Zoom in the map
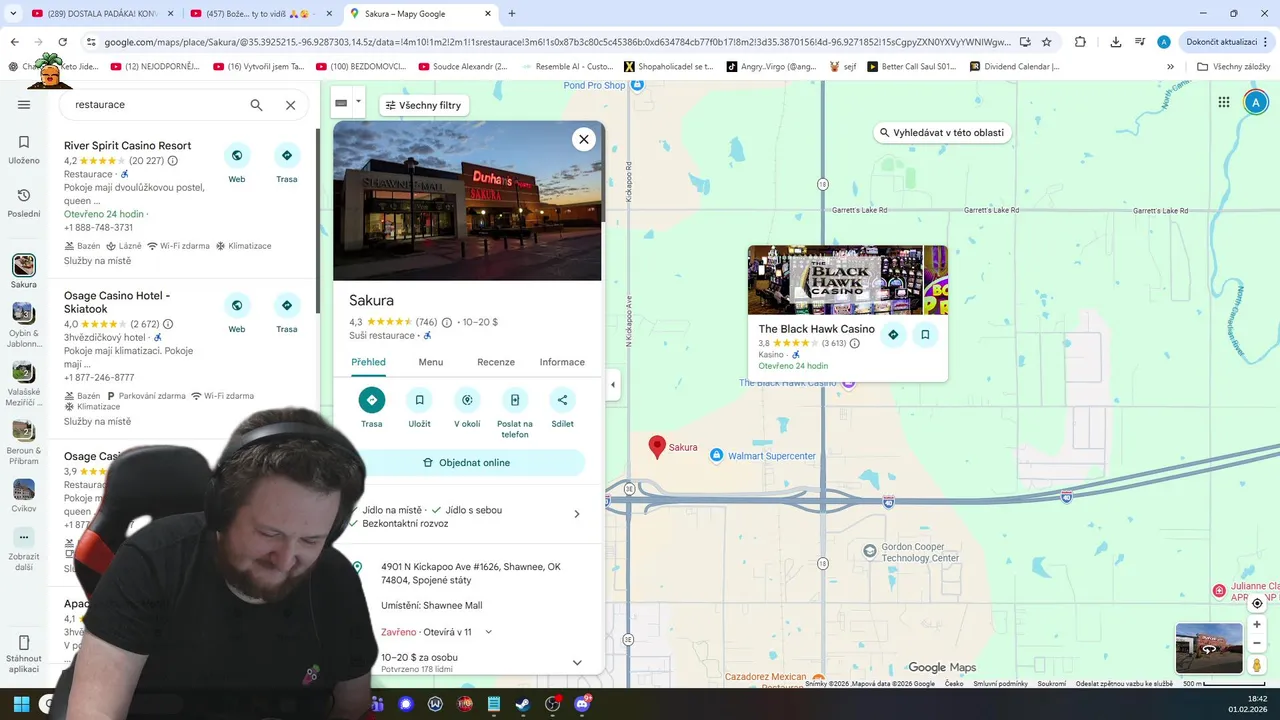Screen dimensions: 1280x720 (1257, 625)
